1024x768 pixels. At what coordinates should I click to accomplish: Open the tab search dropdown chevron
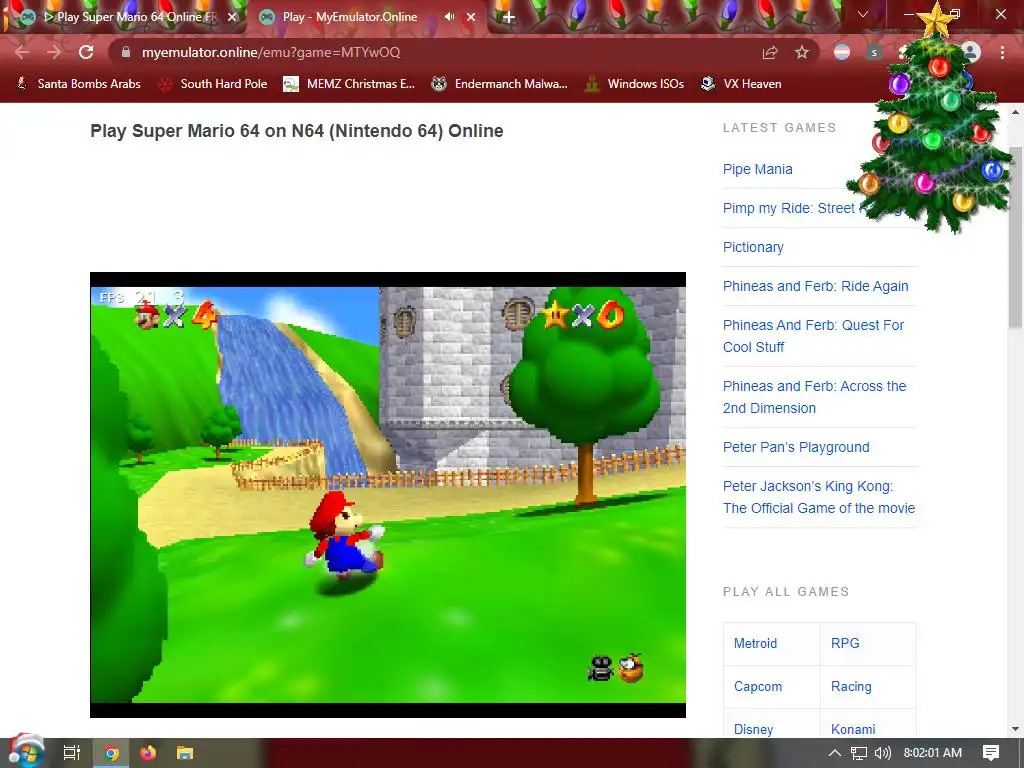(863, 14)
